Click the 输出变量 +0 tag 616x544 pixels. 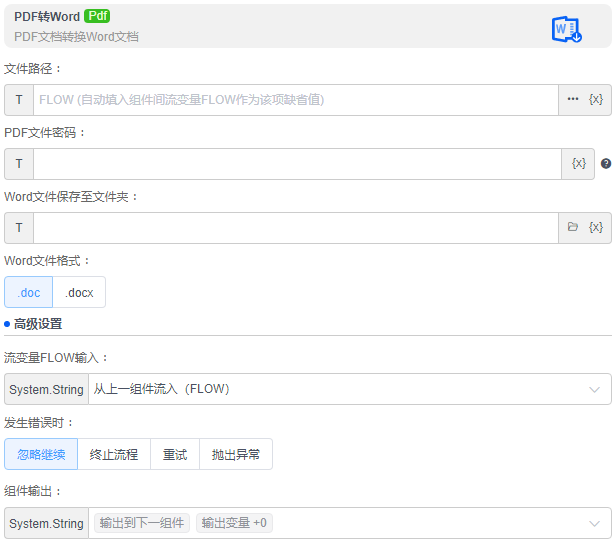[234, 523]
